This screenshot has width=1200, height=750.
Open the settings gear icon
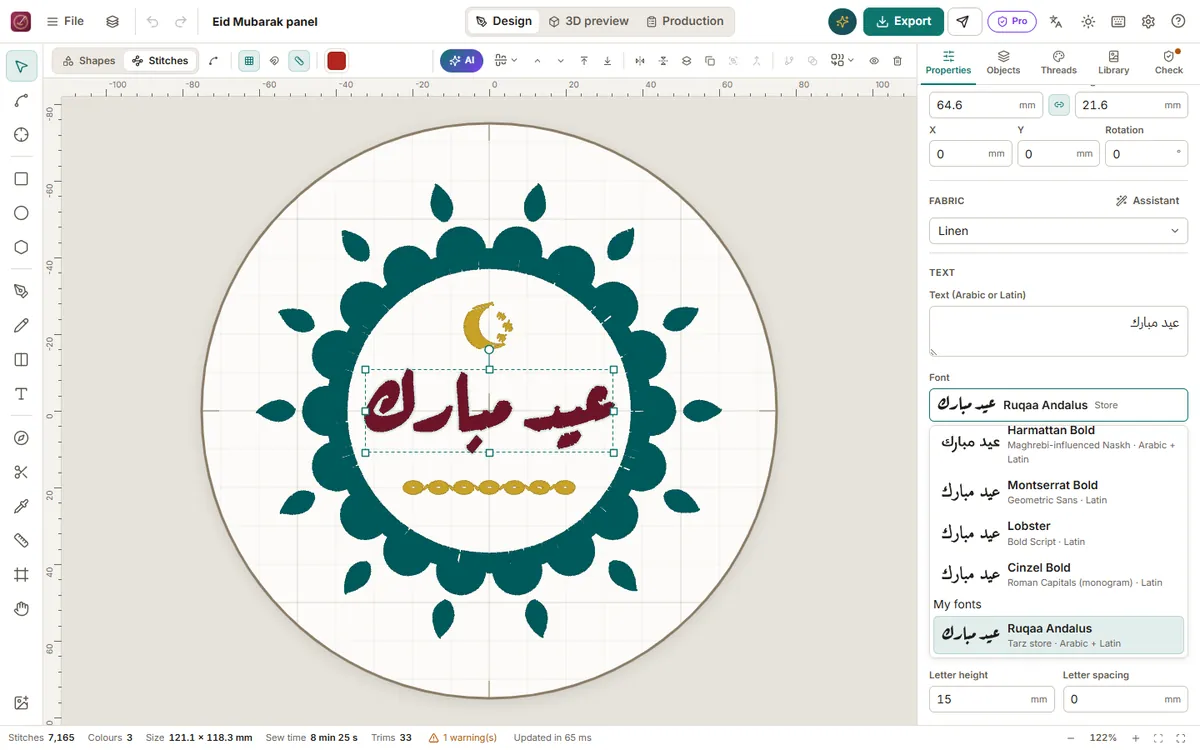pyautogui.click(x=1148, y=21)
